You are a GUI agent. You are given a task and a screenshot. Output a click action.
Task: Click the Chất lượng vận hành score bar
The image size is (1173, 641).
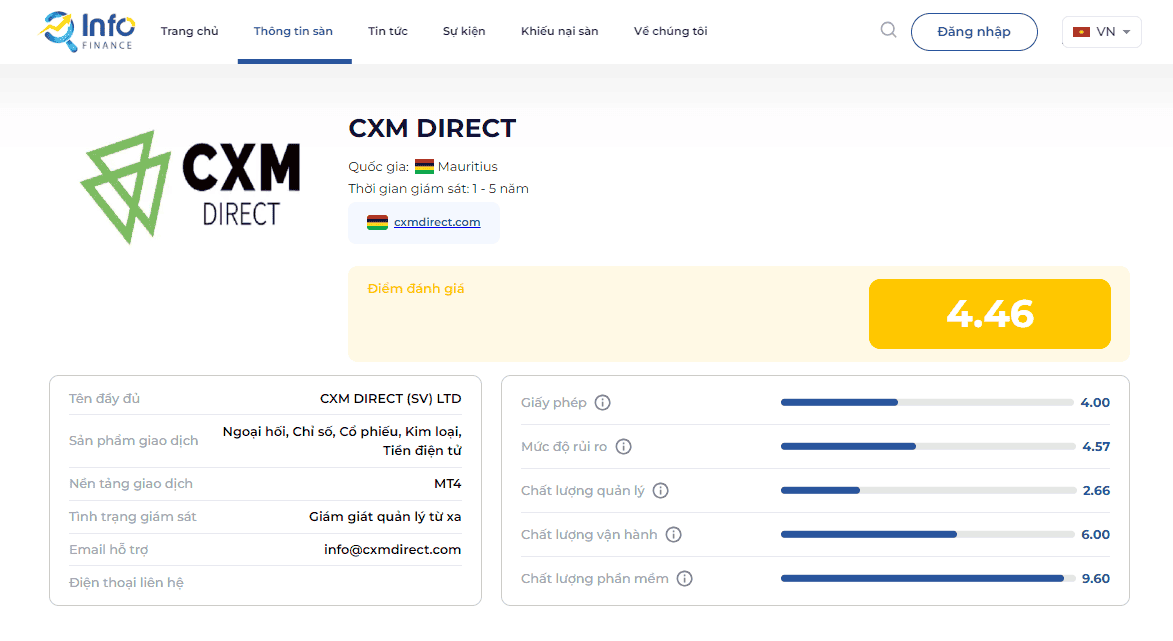[x=928, y=535]
